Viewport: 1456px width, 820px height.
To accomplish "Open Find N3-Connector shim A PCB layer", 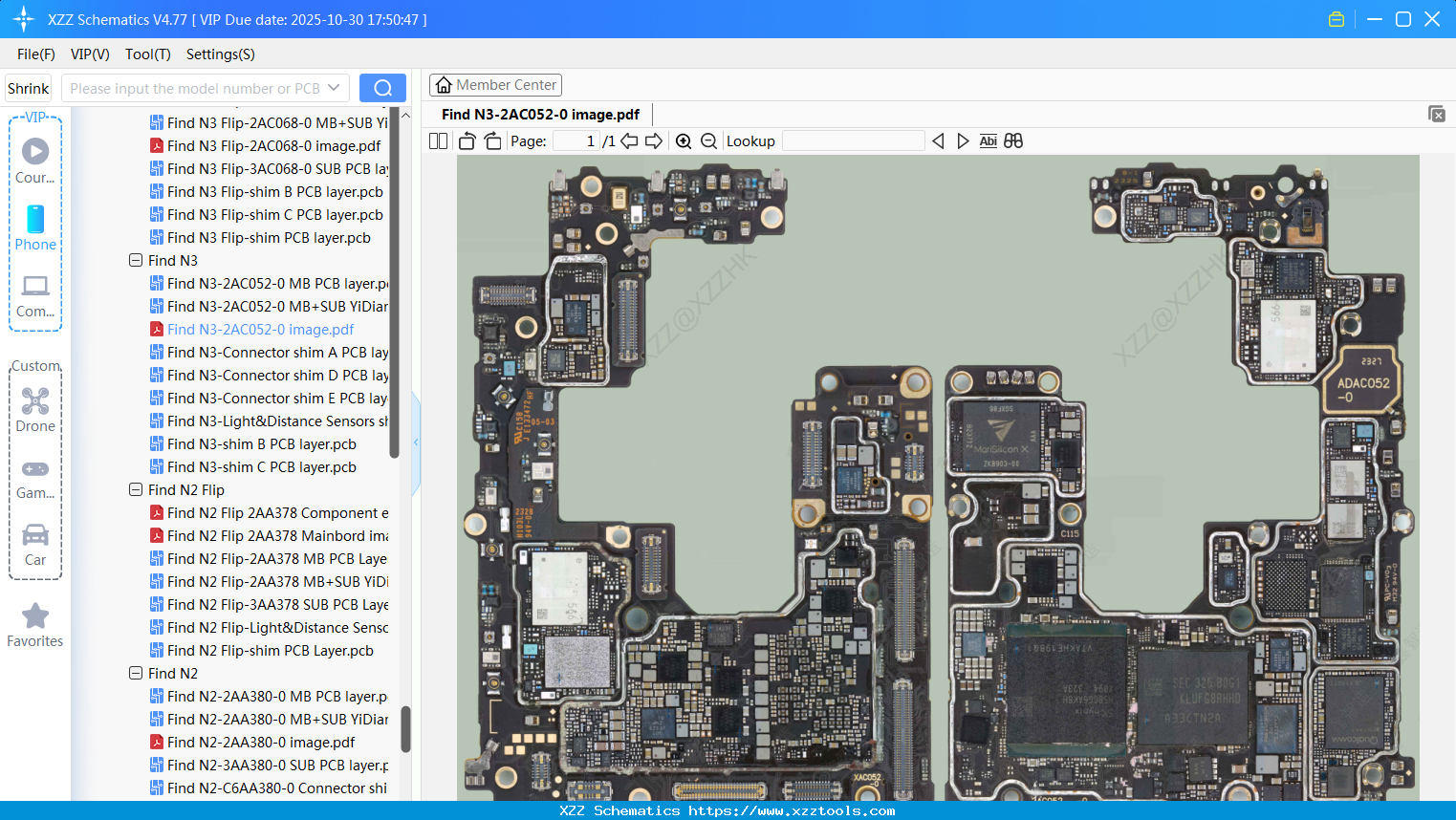I will (x=269, y=352).
